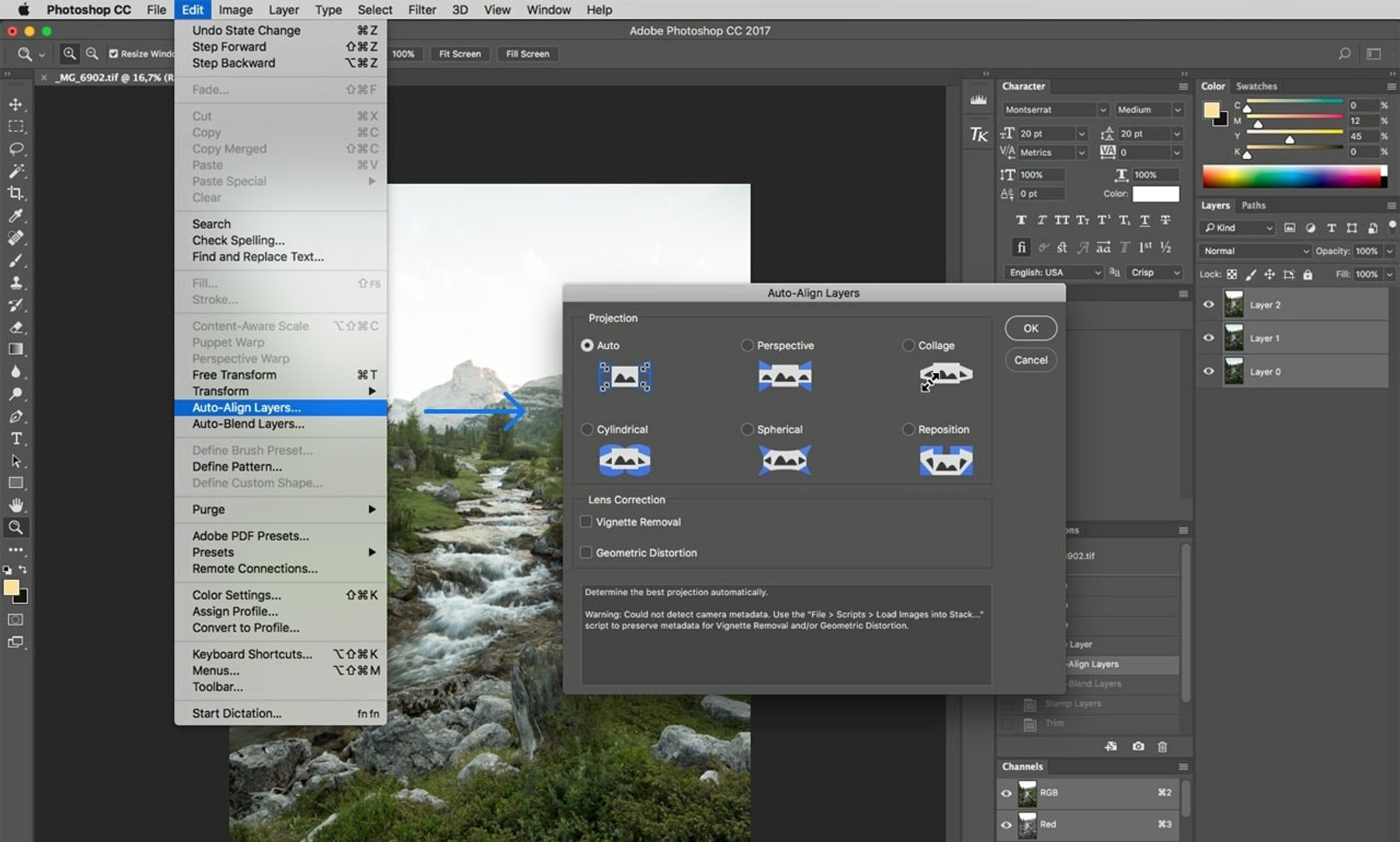Pick the Zoom tool
The image size is (1400, 842).
pos(17,526)
